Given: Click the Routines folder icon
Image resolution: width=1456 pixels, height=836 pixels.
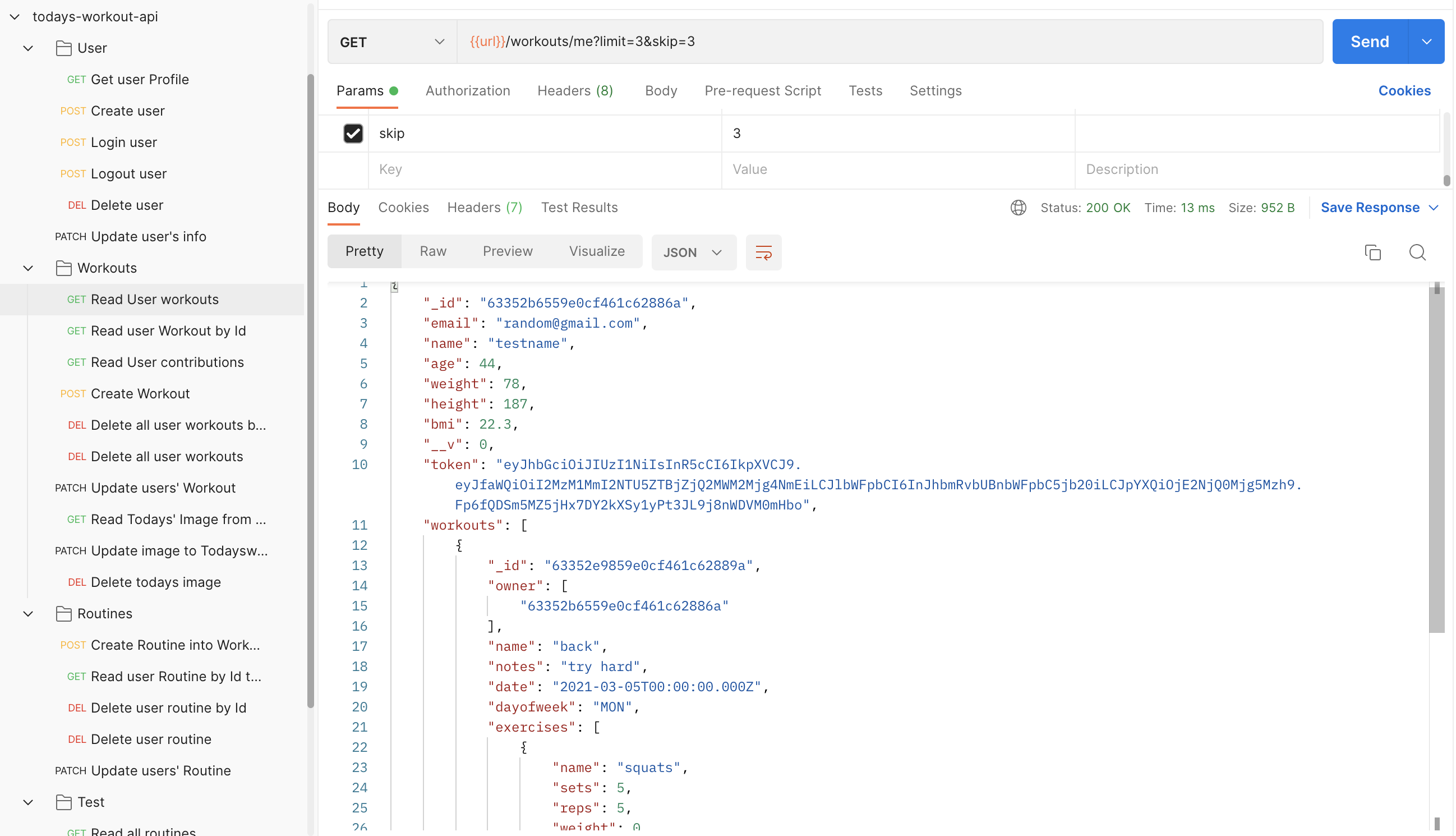Looking at the screenshot, I should pos(64,613).
